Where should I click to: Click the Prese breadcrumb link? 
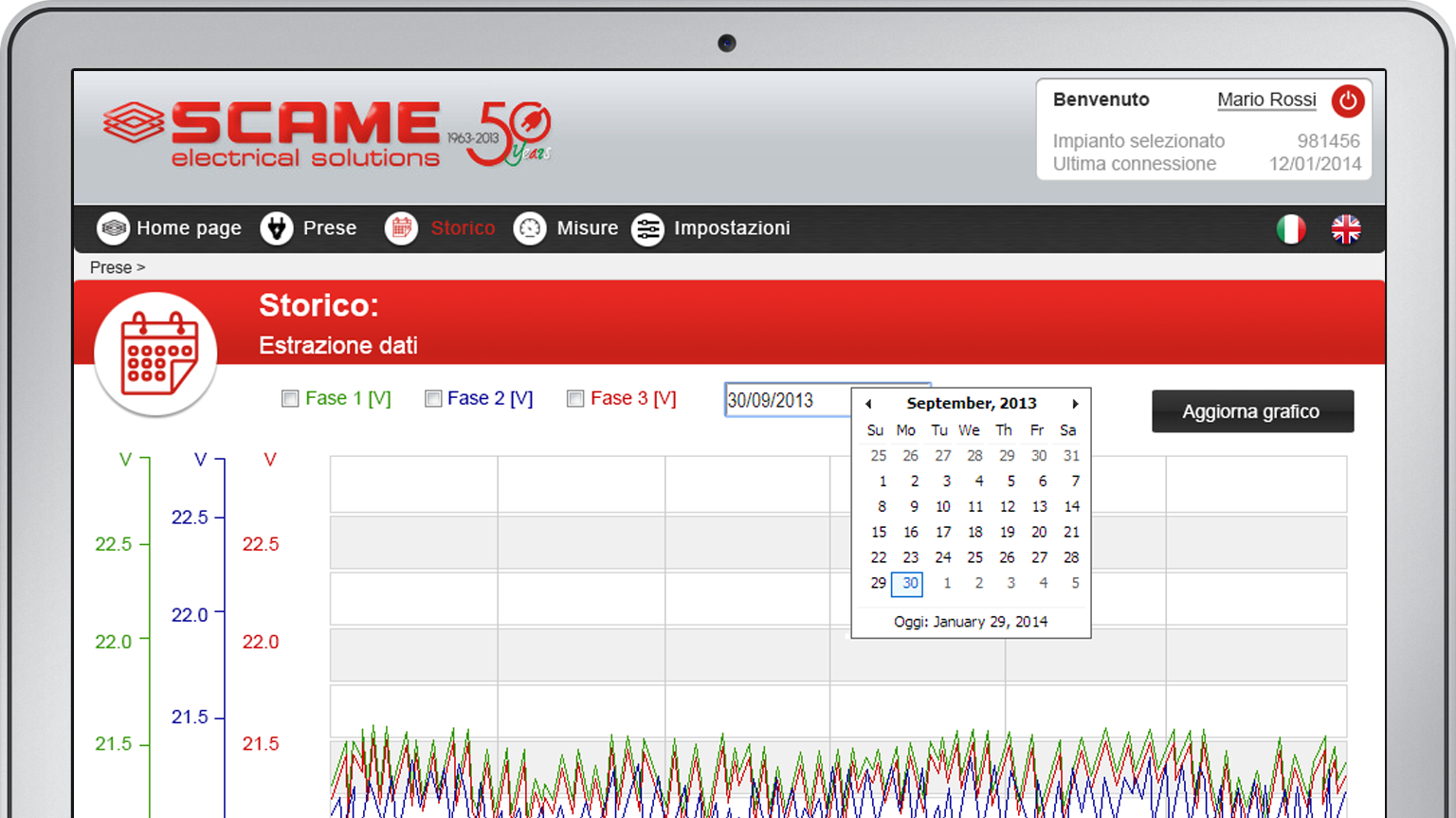tap(111, 267)
